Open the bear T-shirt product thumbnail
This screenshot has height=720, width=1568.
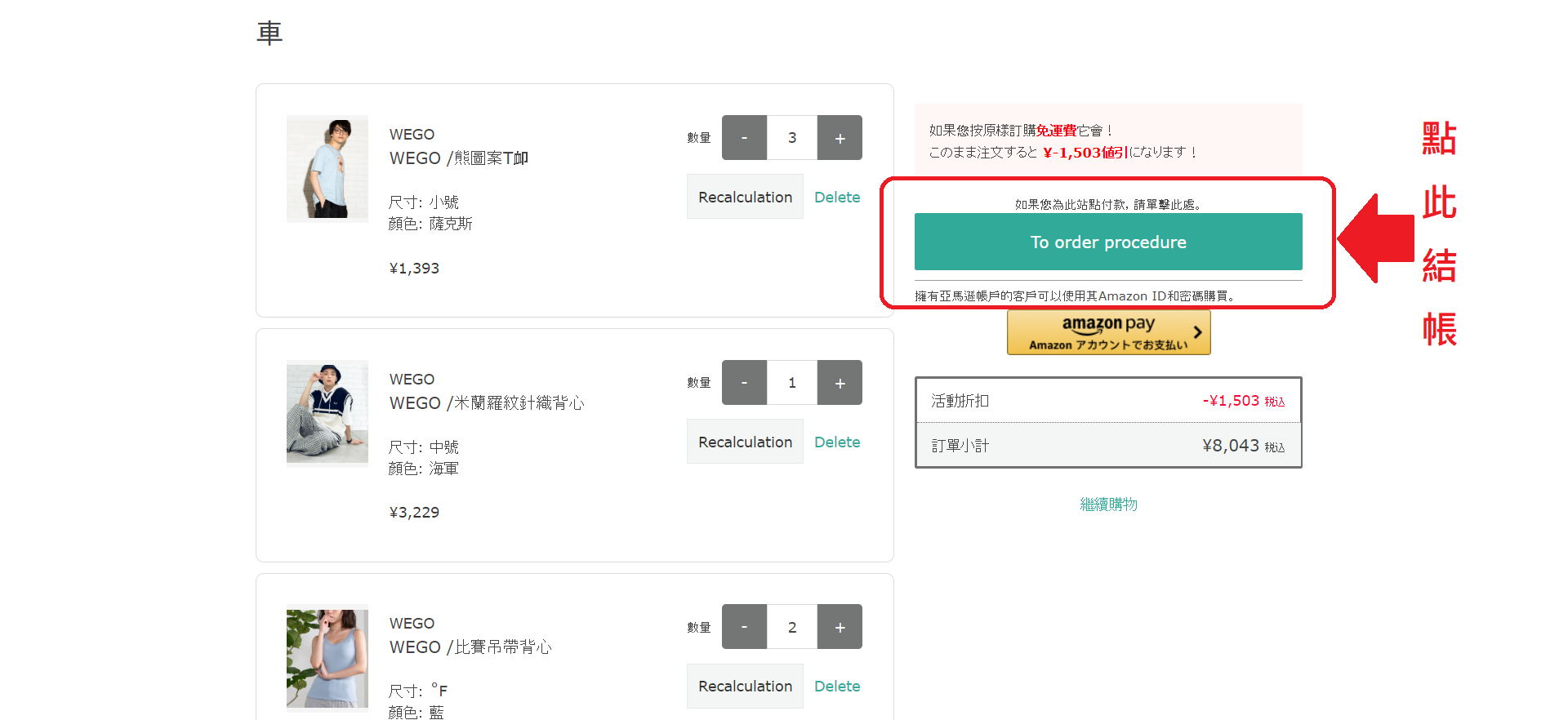(x=327, y=169)
